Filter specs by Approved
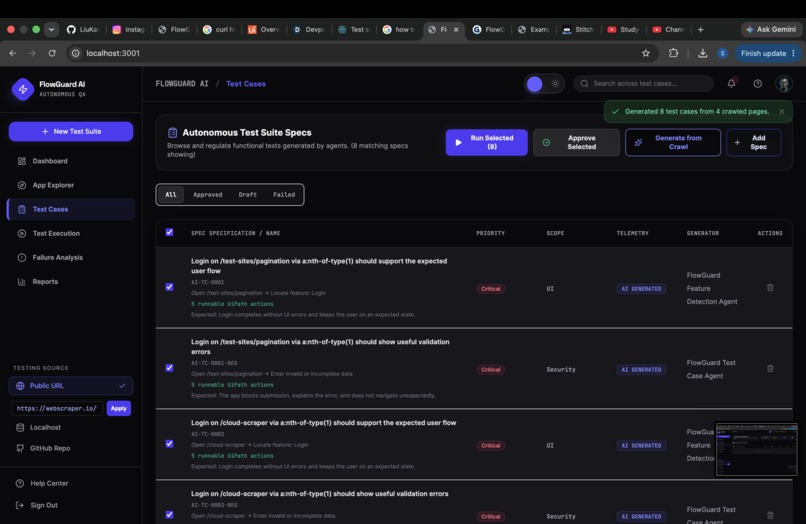 tap(208, 195)
